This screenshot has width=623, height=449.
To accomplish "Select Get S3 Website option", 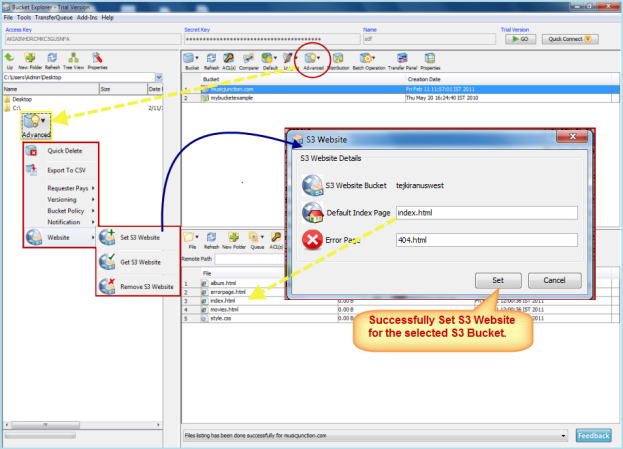I will [x=138, y=262].
